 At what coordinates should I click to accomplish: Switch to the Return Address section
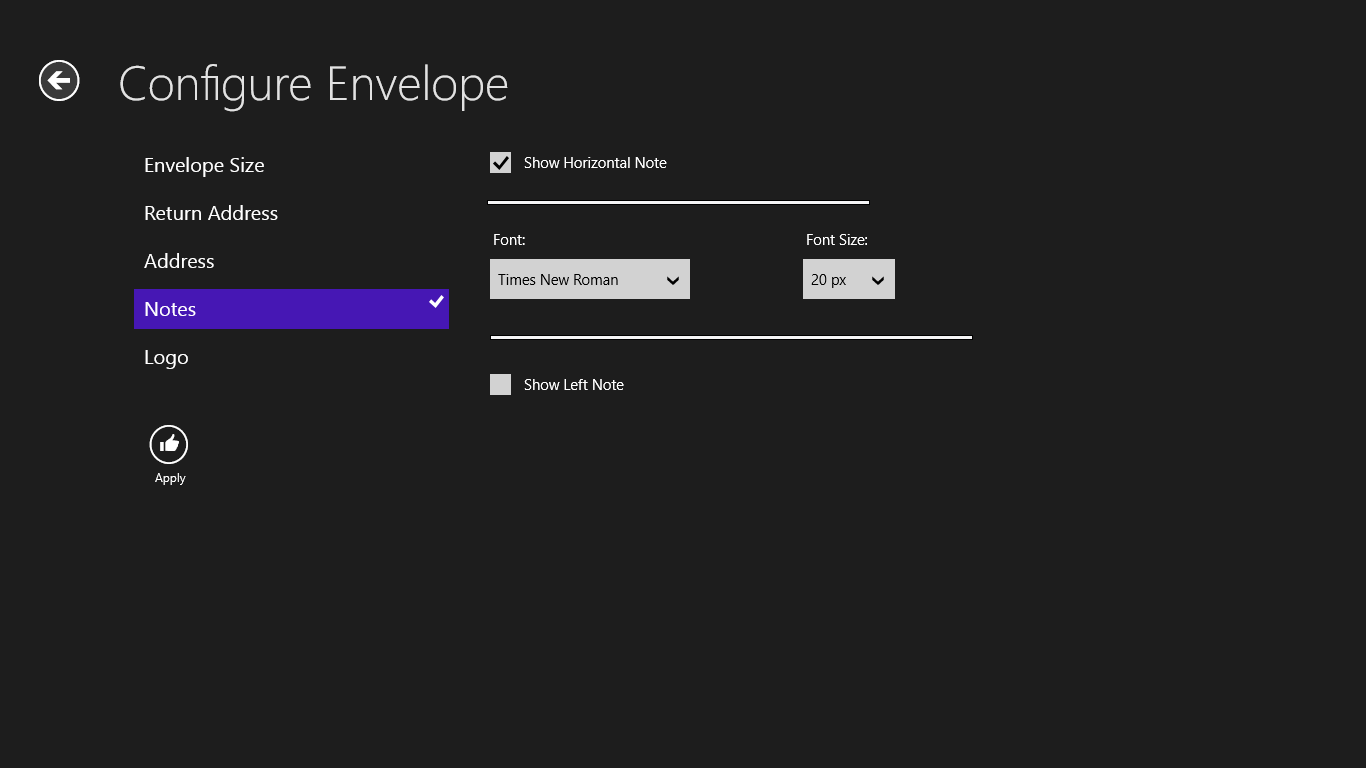click(211, 213)
